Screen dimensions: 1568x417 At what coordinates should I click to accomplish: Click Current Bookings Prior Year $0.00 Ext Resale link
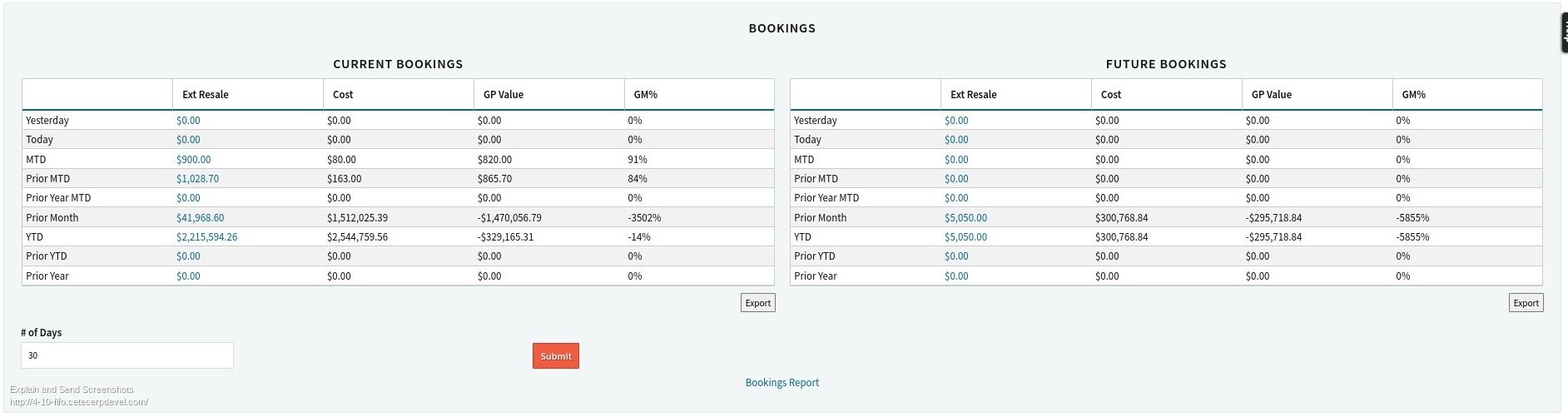point(188,276)
